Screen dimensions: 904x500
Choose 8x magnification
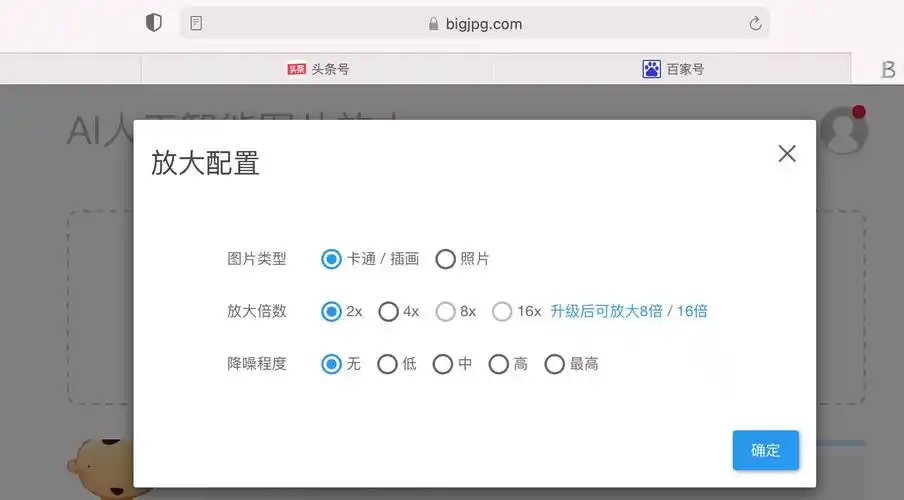click(x=445, y=311)
